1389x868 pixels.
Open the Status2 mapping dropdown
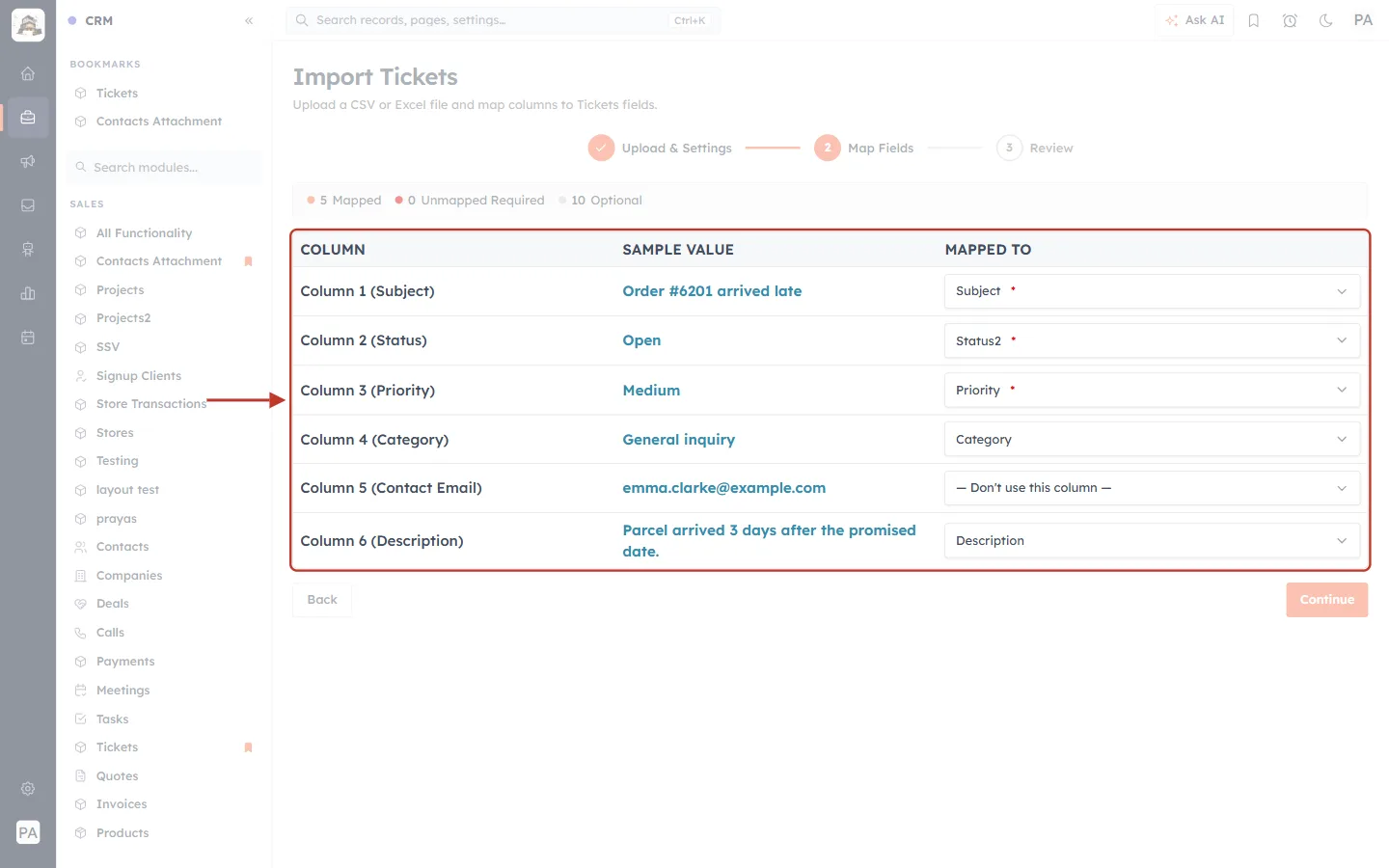1152,340
